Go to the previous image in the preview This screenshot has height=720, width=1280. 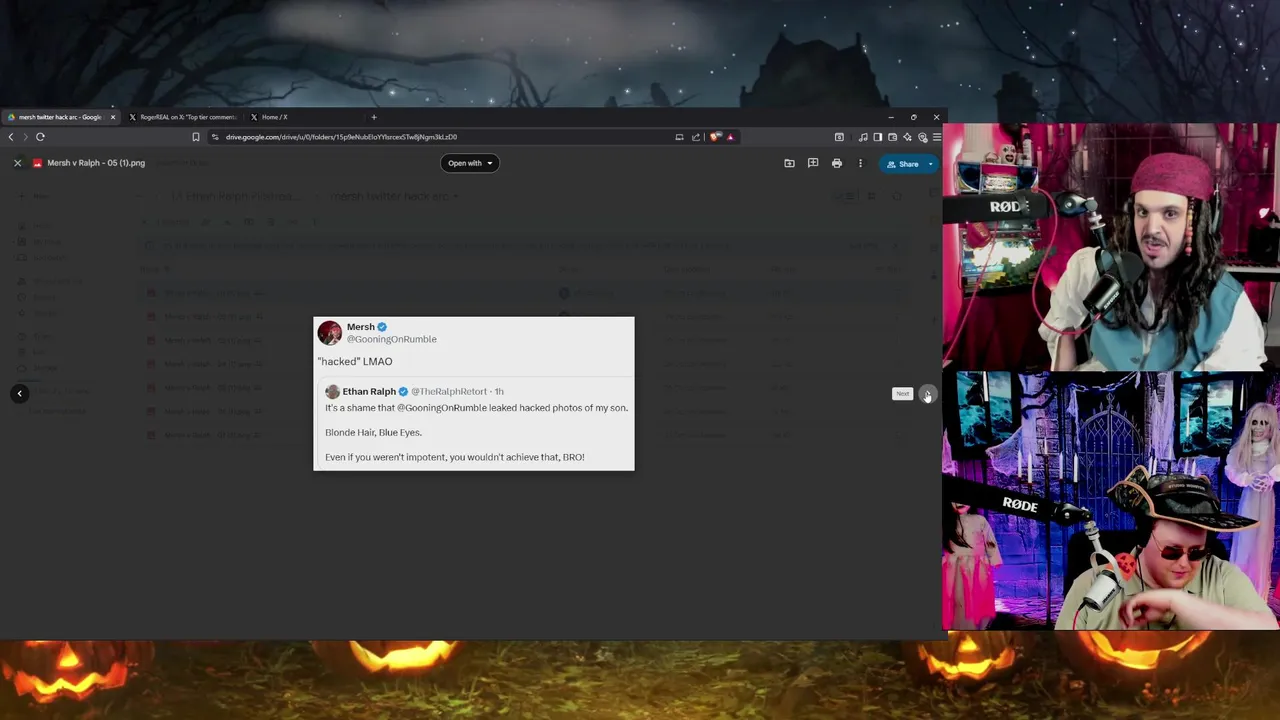coord(19,393)
